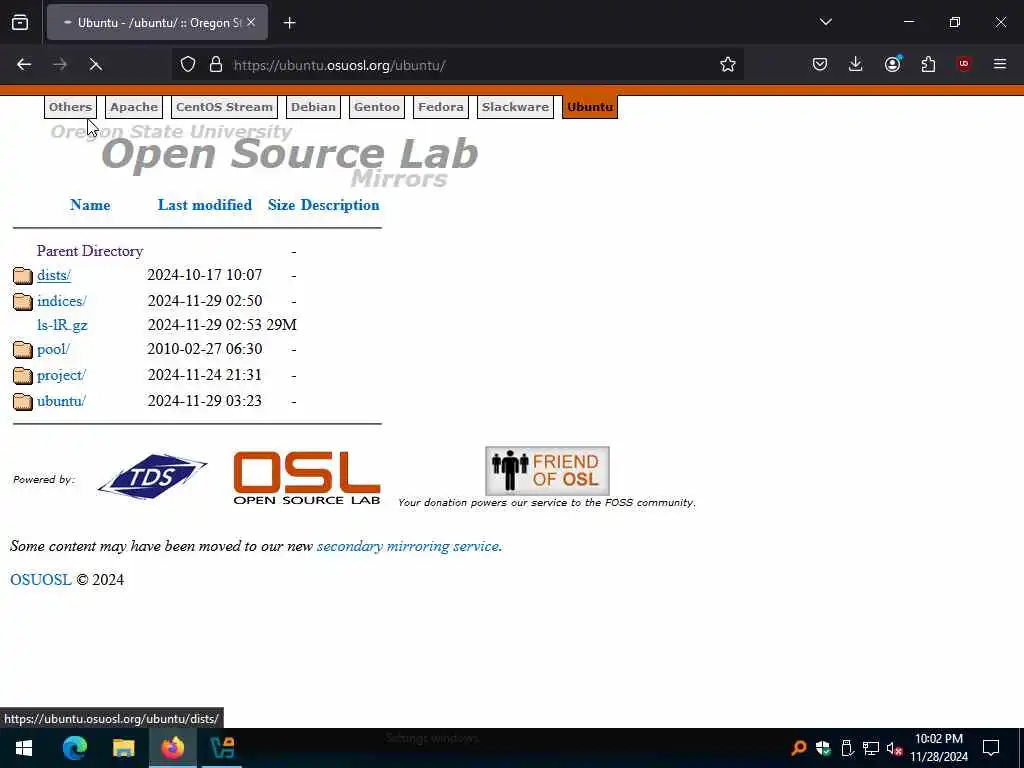Sort listing by Description column
Screen dimensions: 1024x768
(x=340, y=205)
